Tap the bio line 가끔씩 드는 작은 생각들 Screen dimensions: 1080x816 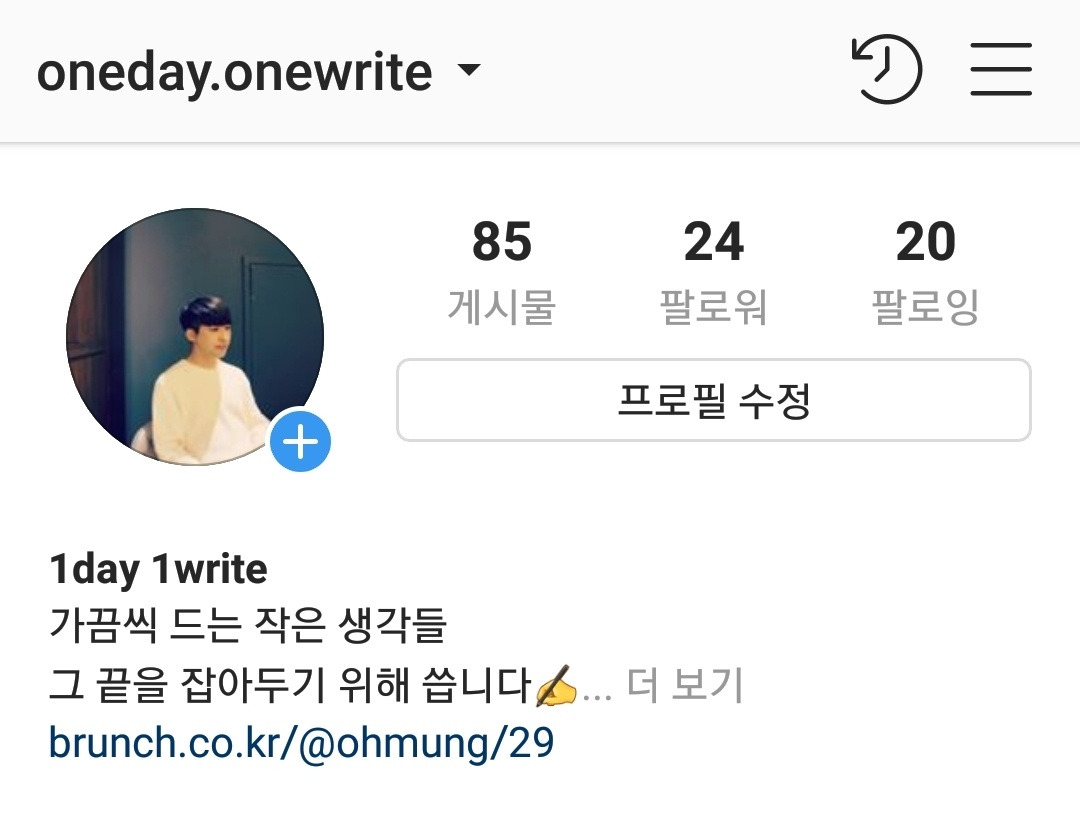(249, 625)
